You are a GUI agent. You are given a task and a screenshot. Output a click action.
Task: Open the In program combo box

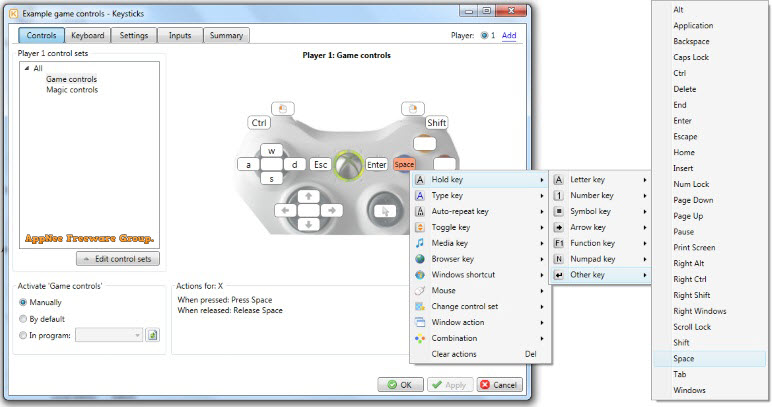point(109,335)
